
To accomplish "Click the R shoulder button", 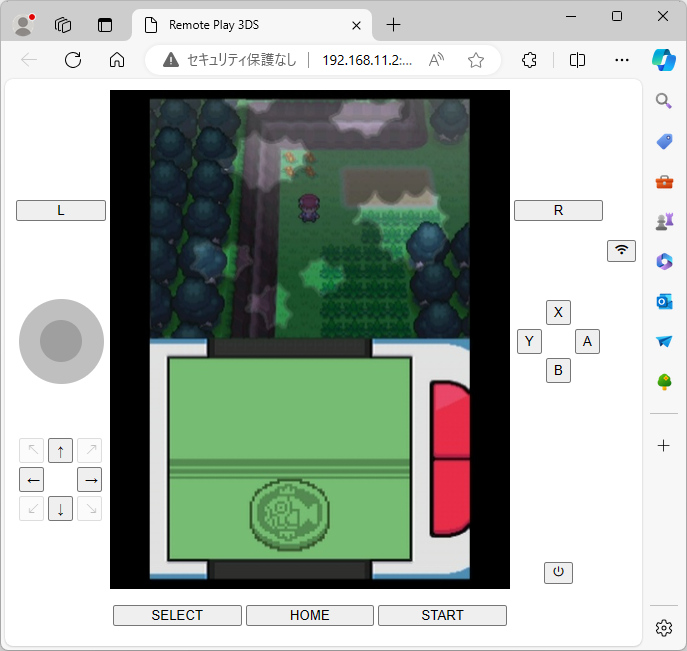I will [558, 210].
